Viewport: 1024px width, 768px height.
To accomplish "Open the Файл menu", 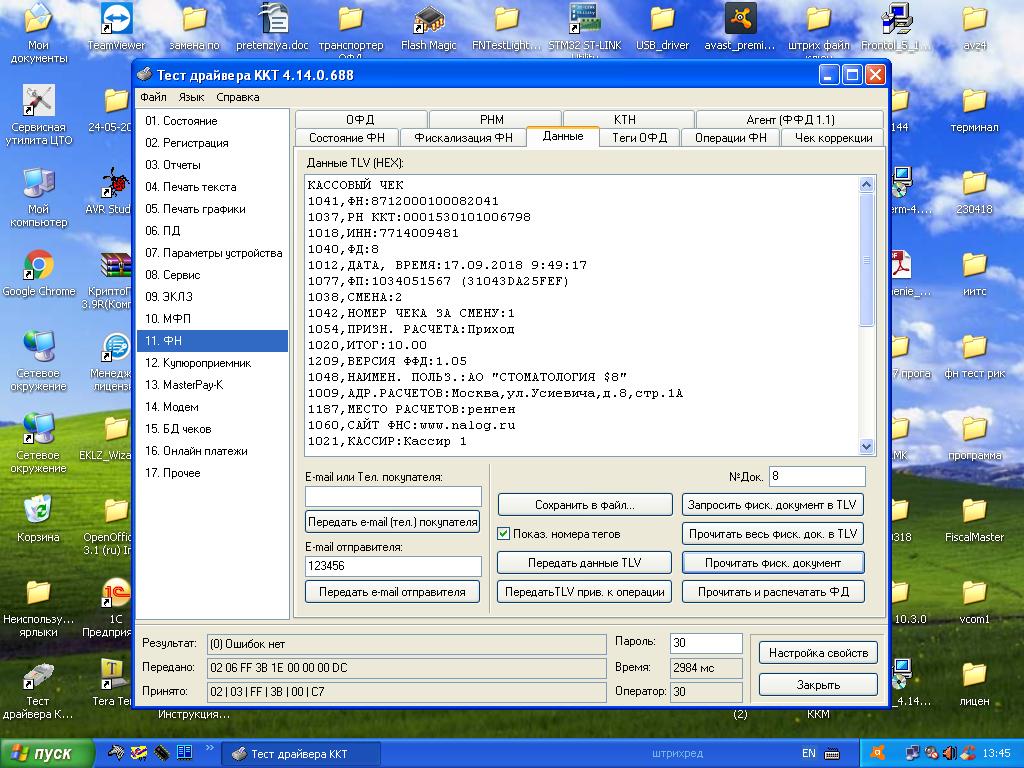I will pos(153,97).
